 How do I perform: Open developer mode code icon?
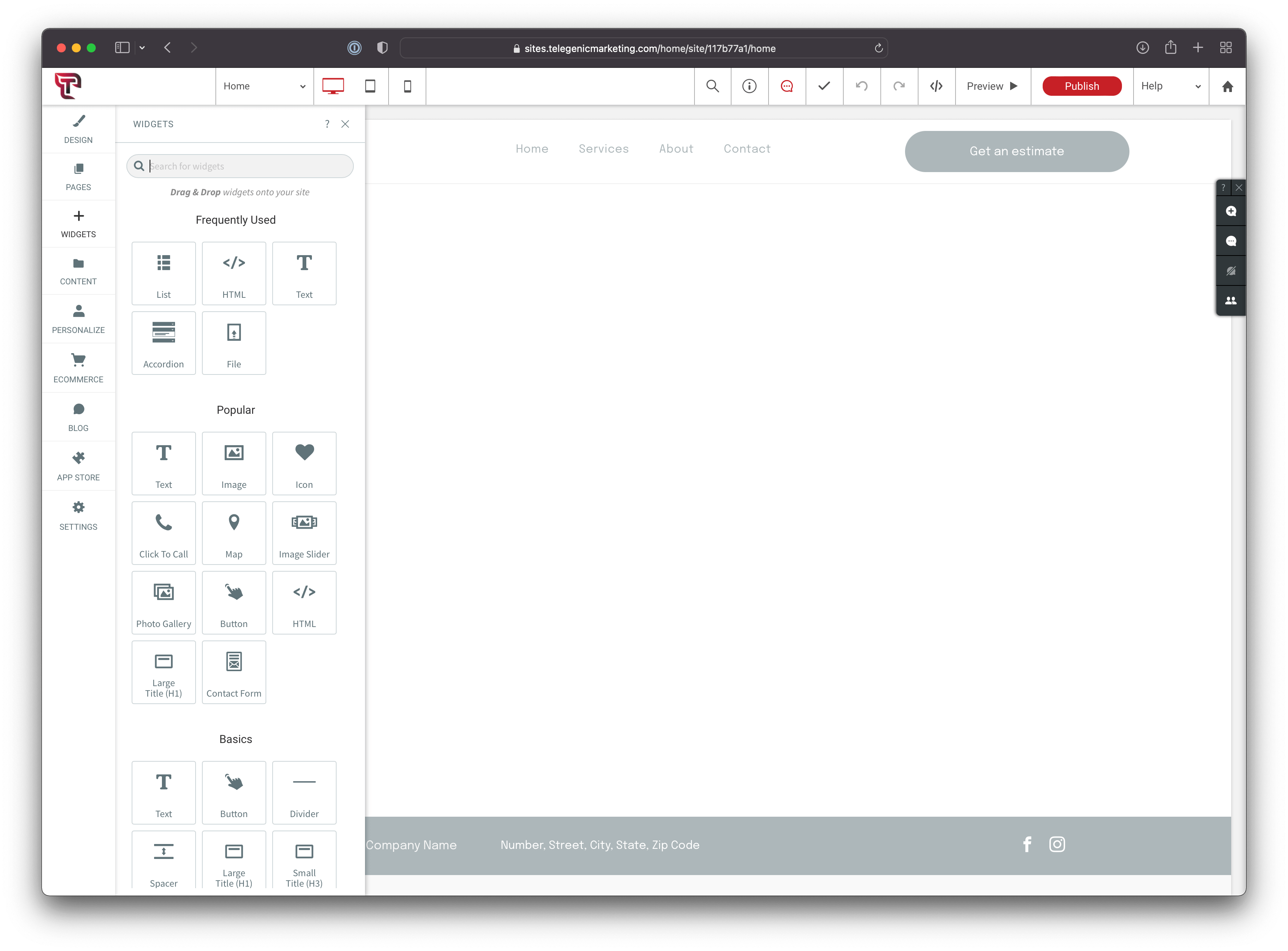tap(936, 86)
